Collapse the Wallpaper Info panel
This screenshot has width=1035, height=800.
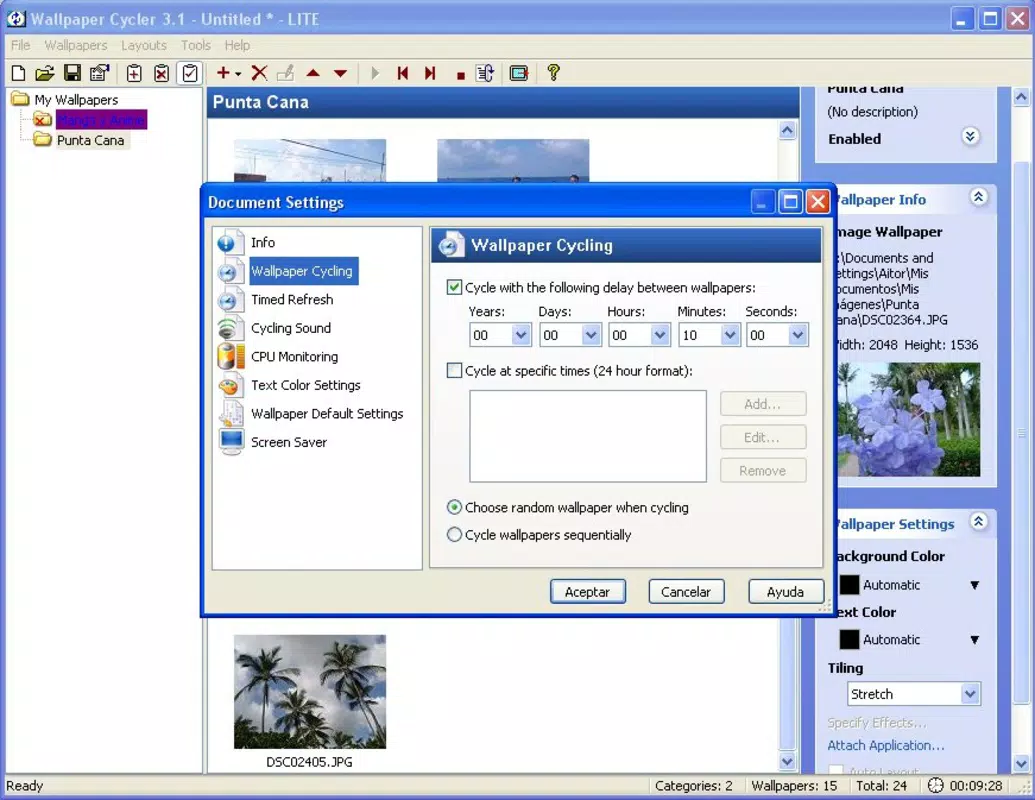(x=978, y=197)
